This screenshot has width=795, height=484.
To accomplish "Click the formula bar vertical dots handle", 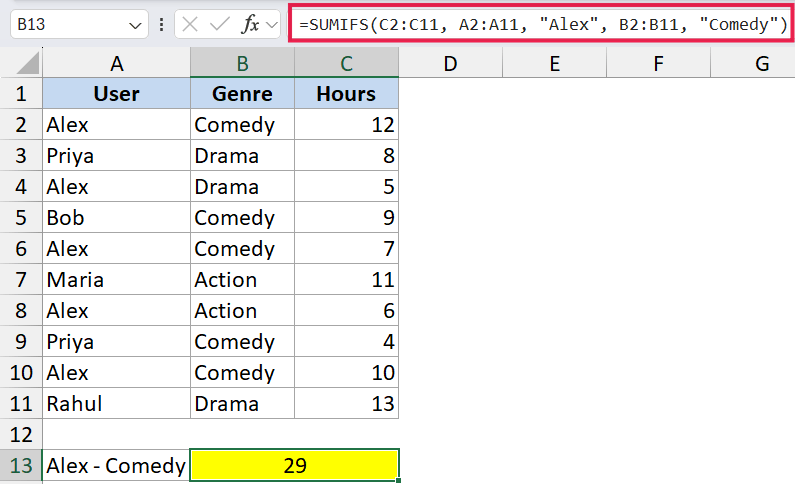I will 161,24.
